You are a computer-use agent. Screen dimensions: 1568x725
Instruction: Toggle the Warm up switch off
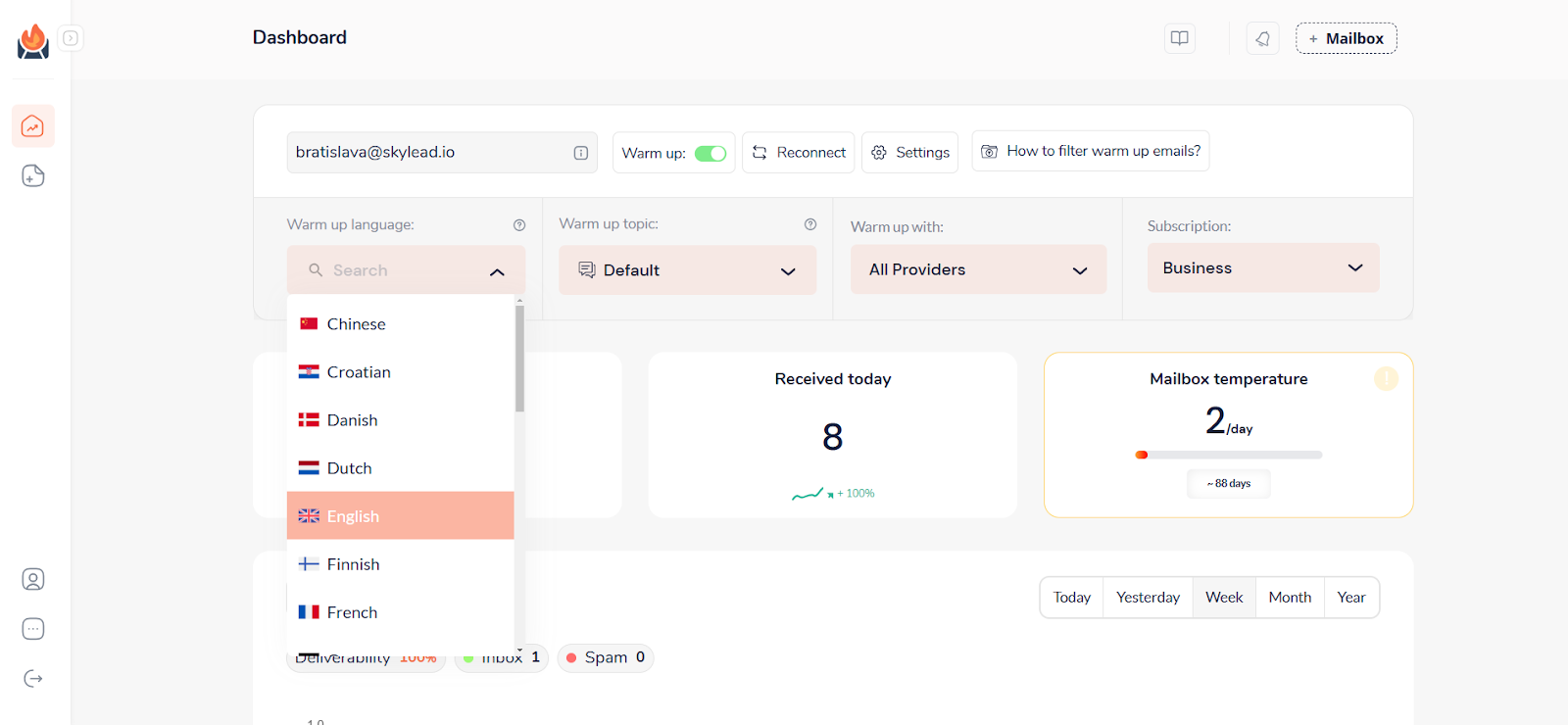point(710,154)
